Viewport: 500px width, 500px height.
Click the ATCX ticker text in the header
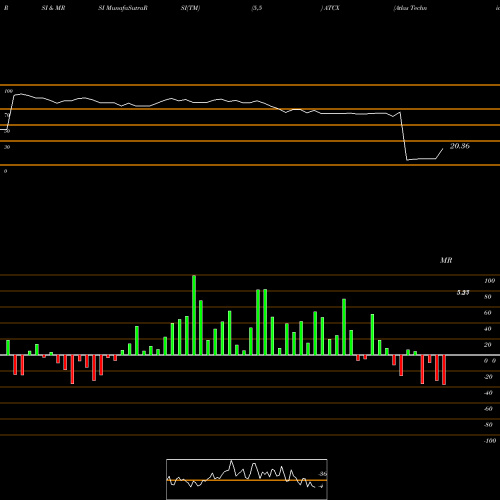coord(331,8)
